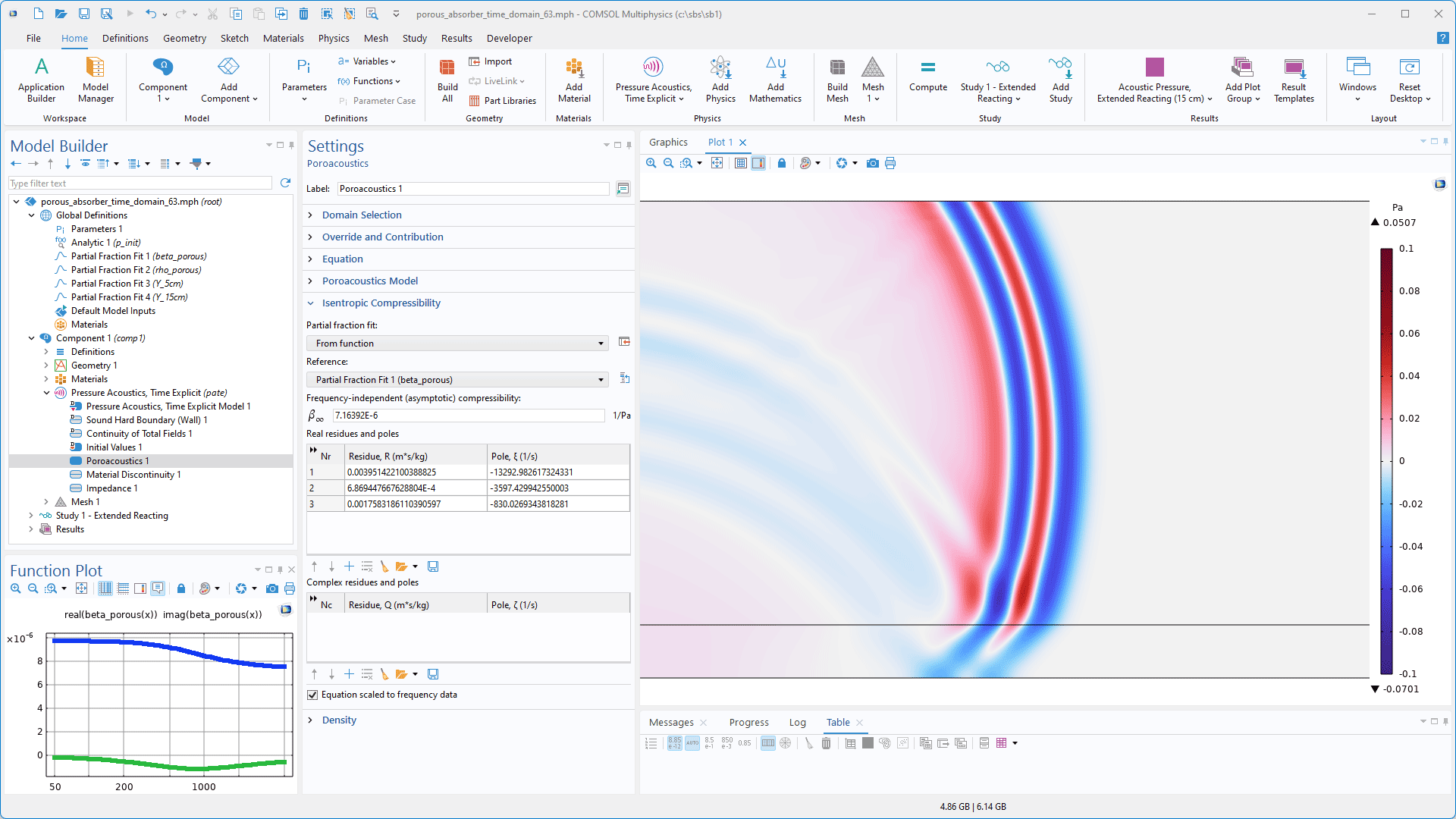Refresh the Model Builder filter
Screen dimensions: 1456x819
pos(285,183)
